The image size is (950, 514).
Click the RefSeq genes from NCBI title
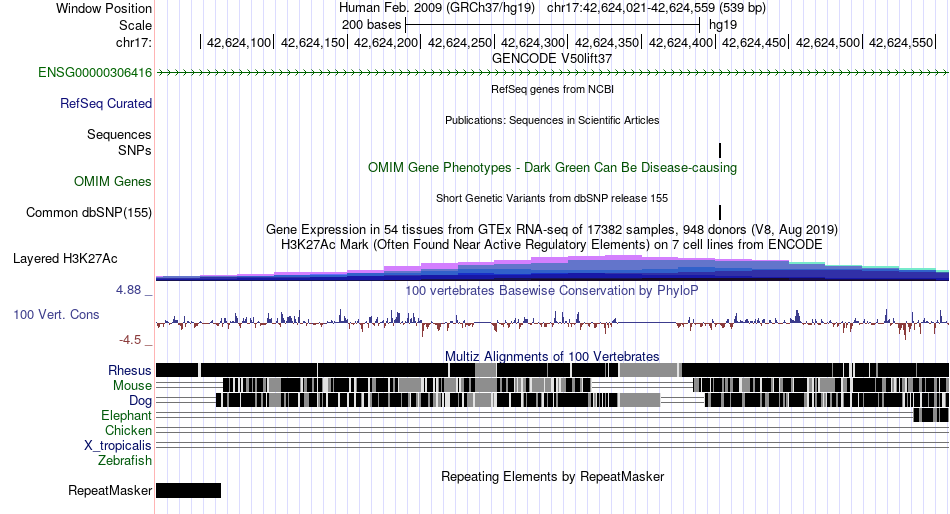tap(553, 89)
